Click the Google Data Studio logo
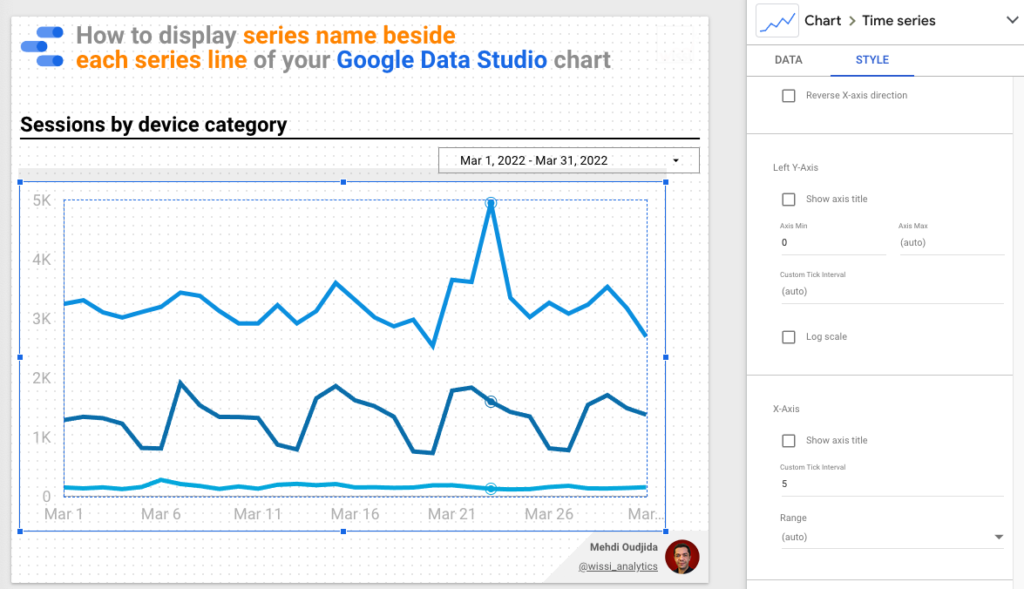This screenshot has height=589, width=1024. (x=42, y=46)
